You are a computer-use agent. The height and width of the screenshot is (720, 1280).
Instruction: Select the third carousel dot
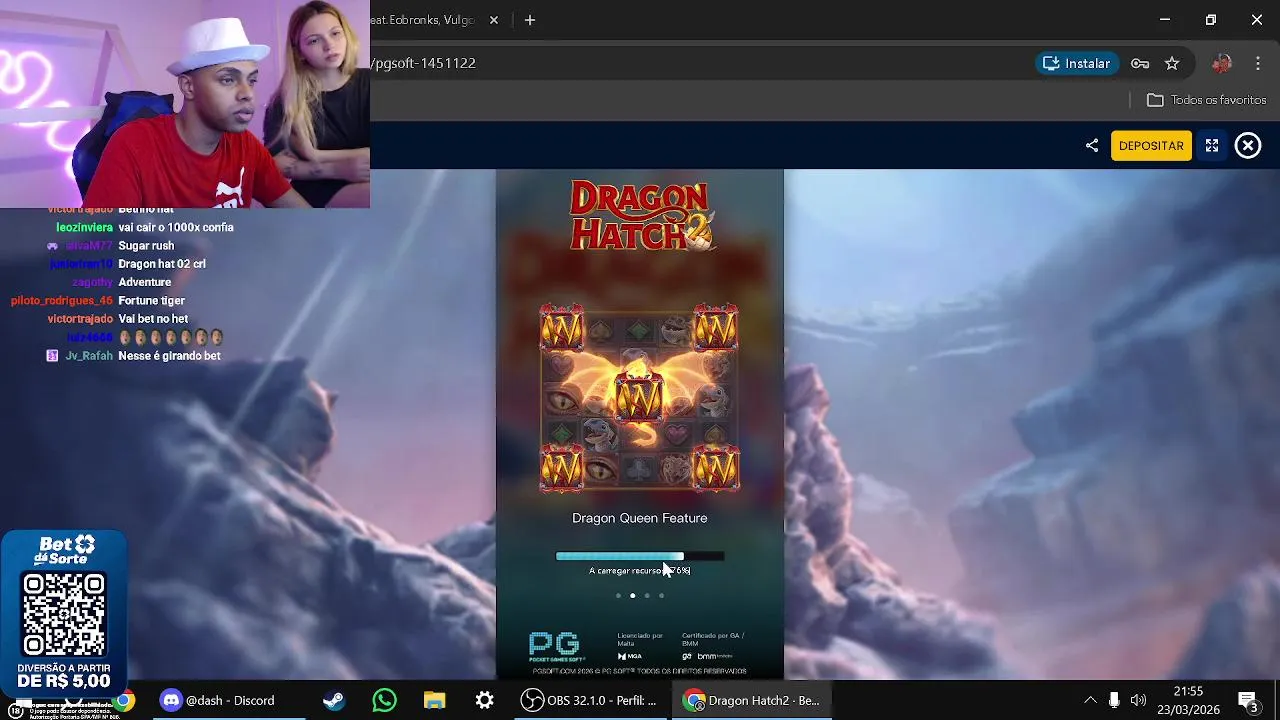pyautogui.click(x=647, y=596)
